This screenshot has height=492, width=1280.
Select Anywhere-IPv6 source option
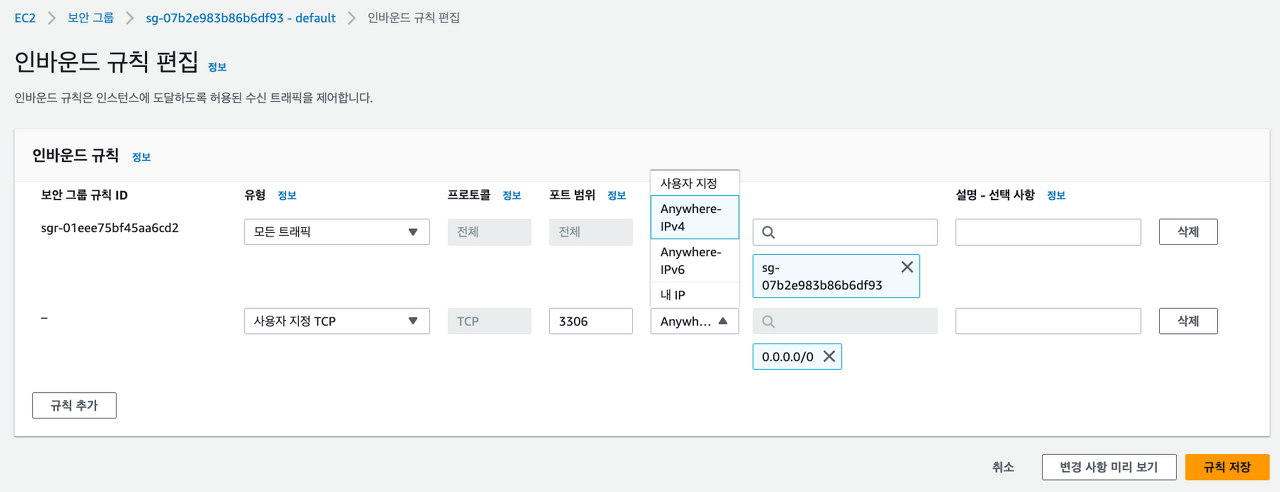pos(695,261)
